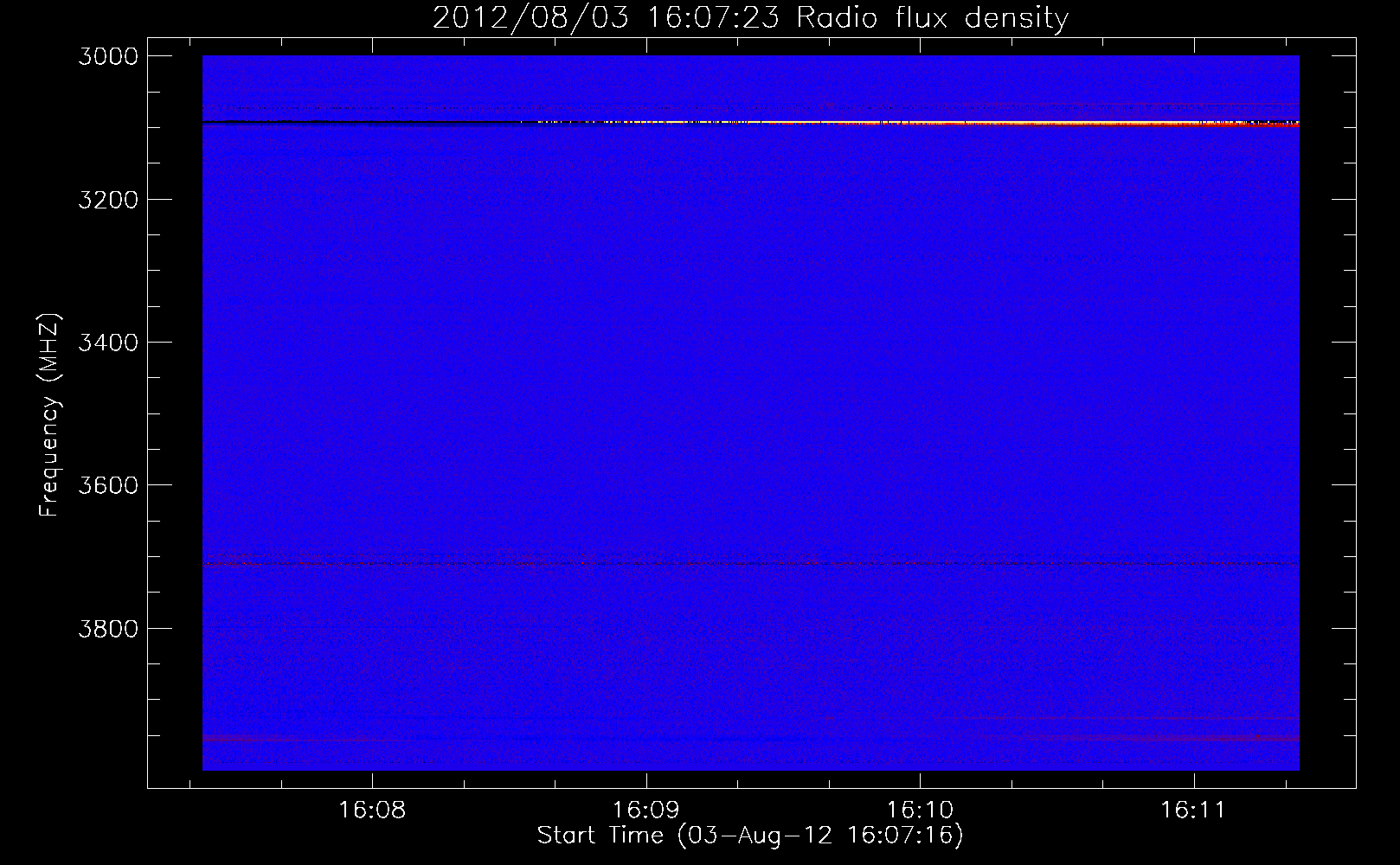Click the 16:11 time axis label

(x=1193, y=811)
